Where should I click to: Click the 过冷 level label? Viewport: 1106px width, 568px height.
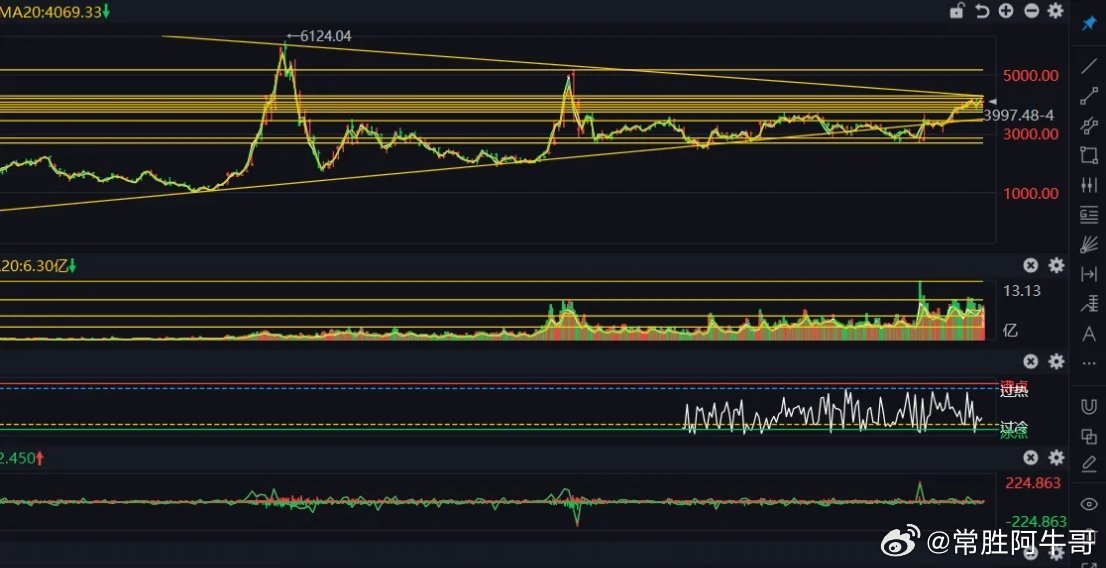coord(1014,426)
